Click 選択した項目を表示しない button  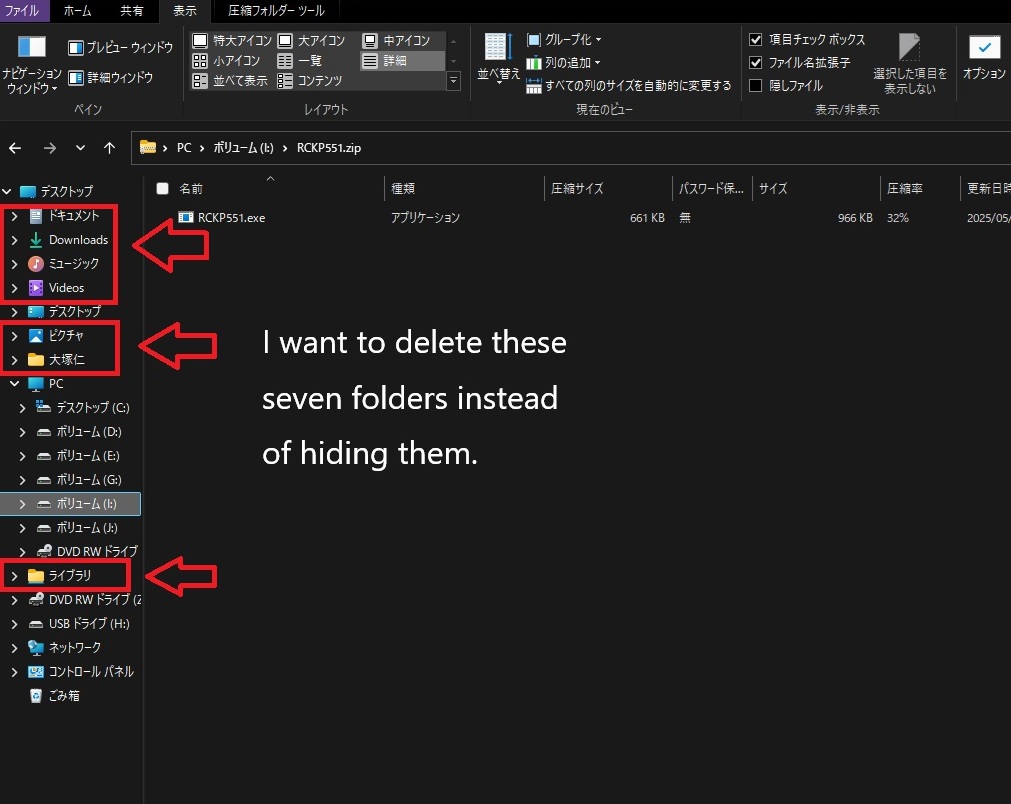(x=910, y=64)
